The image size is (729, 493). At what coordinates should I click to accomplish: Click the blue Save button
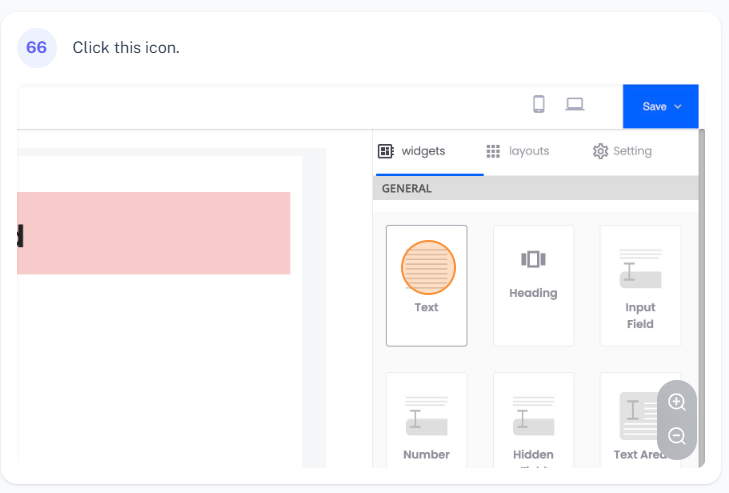[654, 106]
